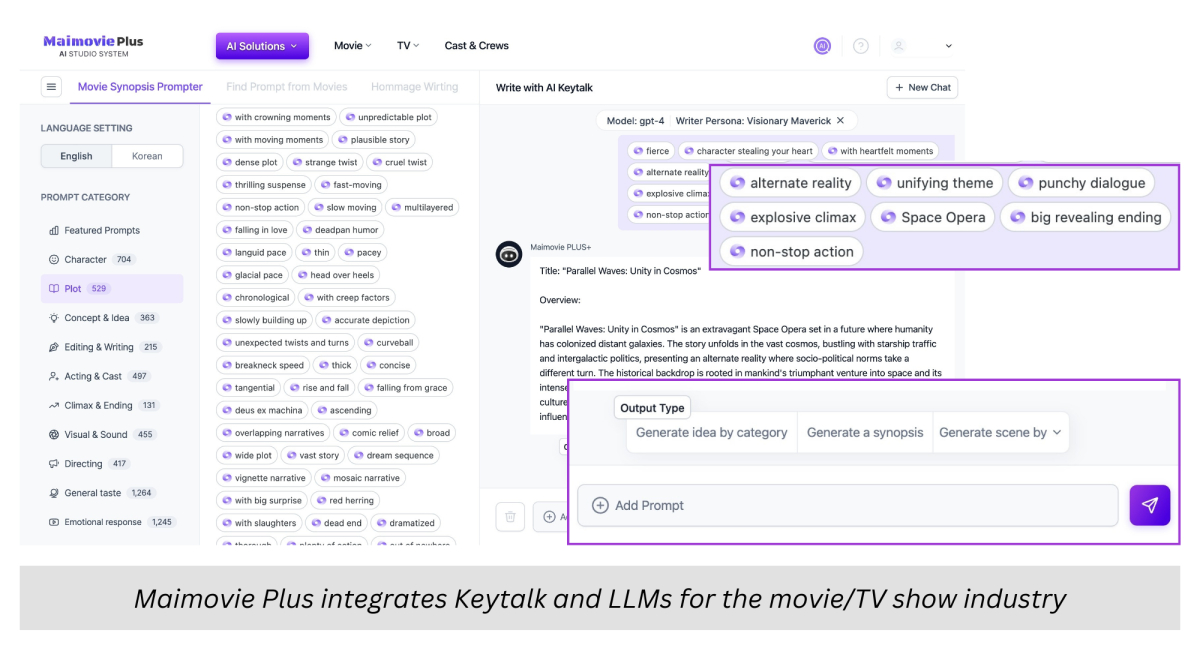Select 'falling in love' chip
The image size is (1200, 648).
click(x=254, y=230)
